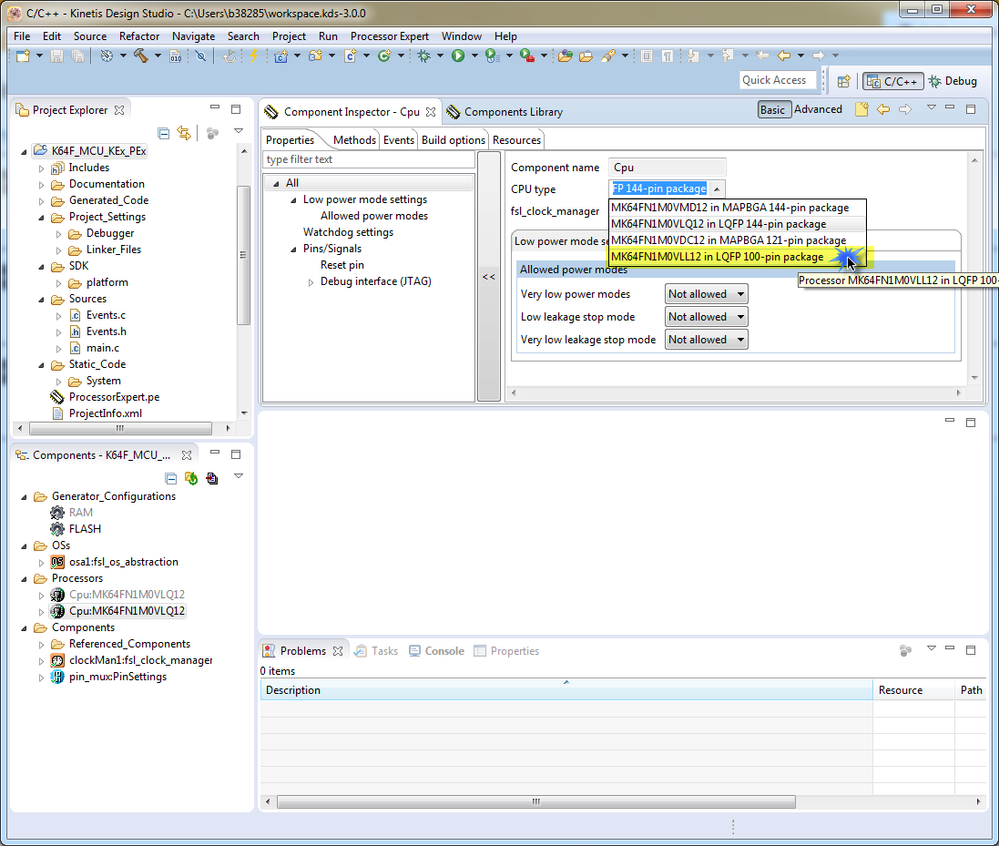This screenshot has width=999, height=846.
Task: Select MK64FN1M0VLL12 LQFP 100-pin package option
Action: pos(737,257)
